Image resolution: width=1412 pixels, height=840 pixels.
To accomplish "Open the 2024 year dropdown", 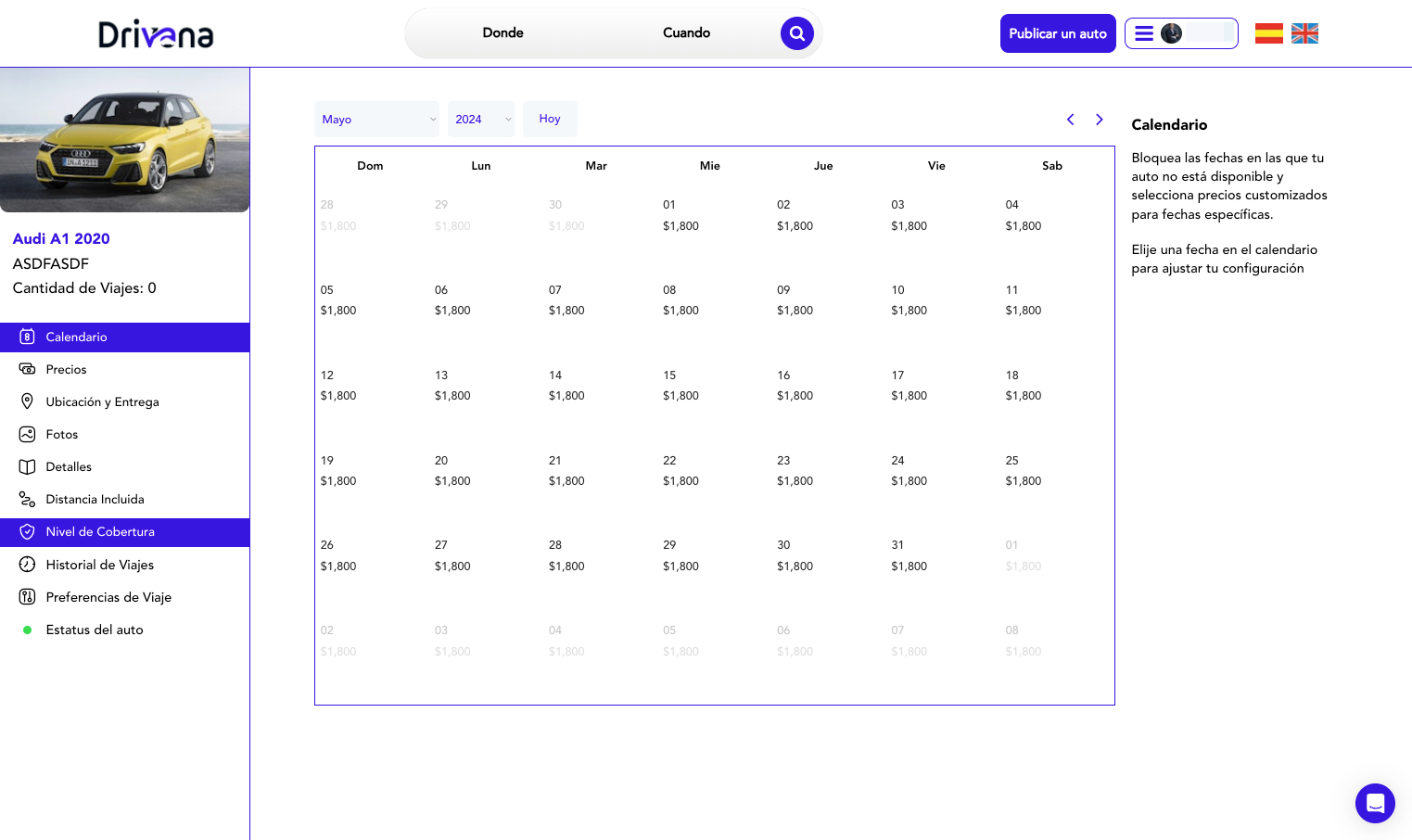I will [481, 120].
